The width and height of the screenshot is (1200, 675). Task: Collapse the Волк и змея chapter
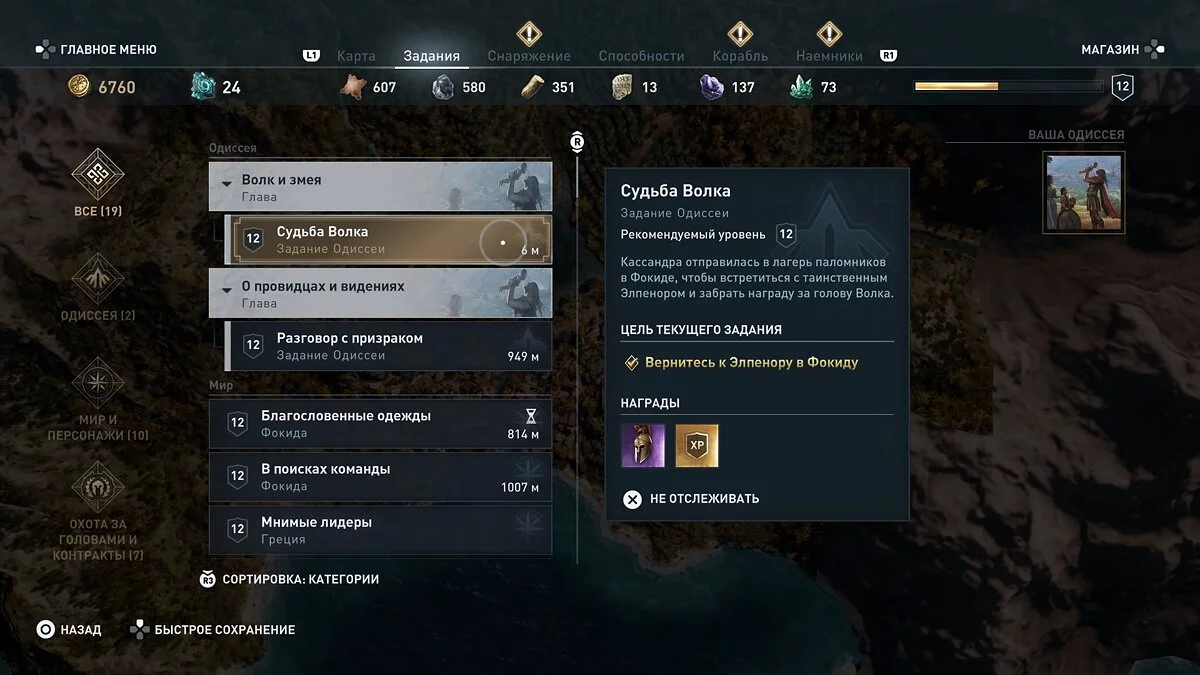[380, 187]
